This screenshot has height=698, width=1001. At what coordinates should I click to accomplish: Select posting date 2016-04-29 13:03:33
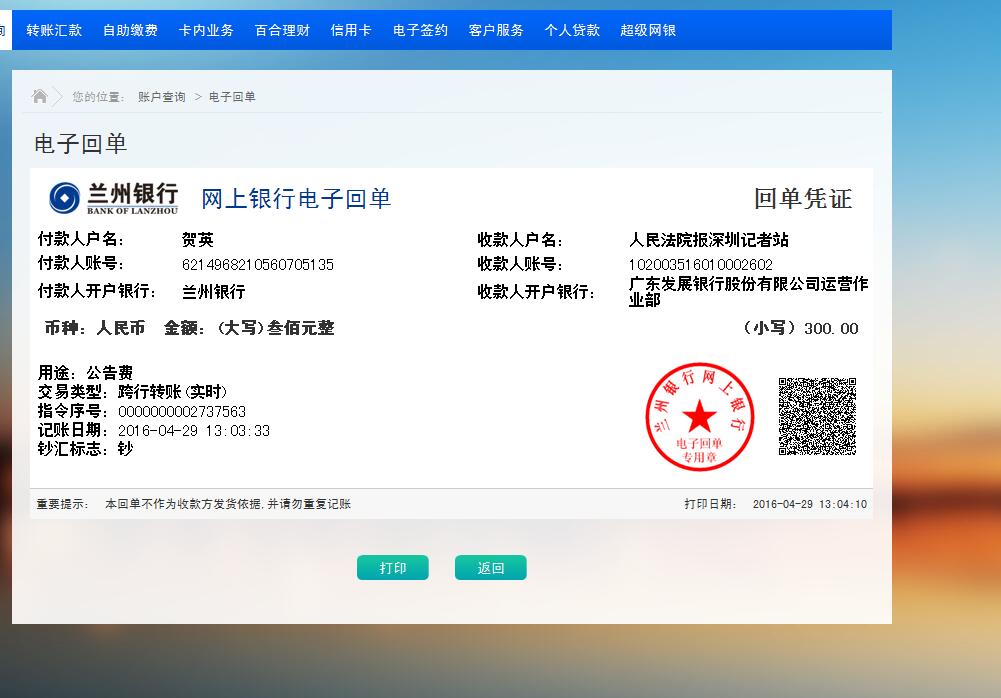point(194,430)
